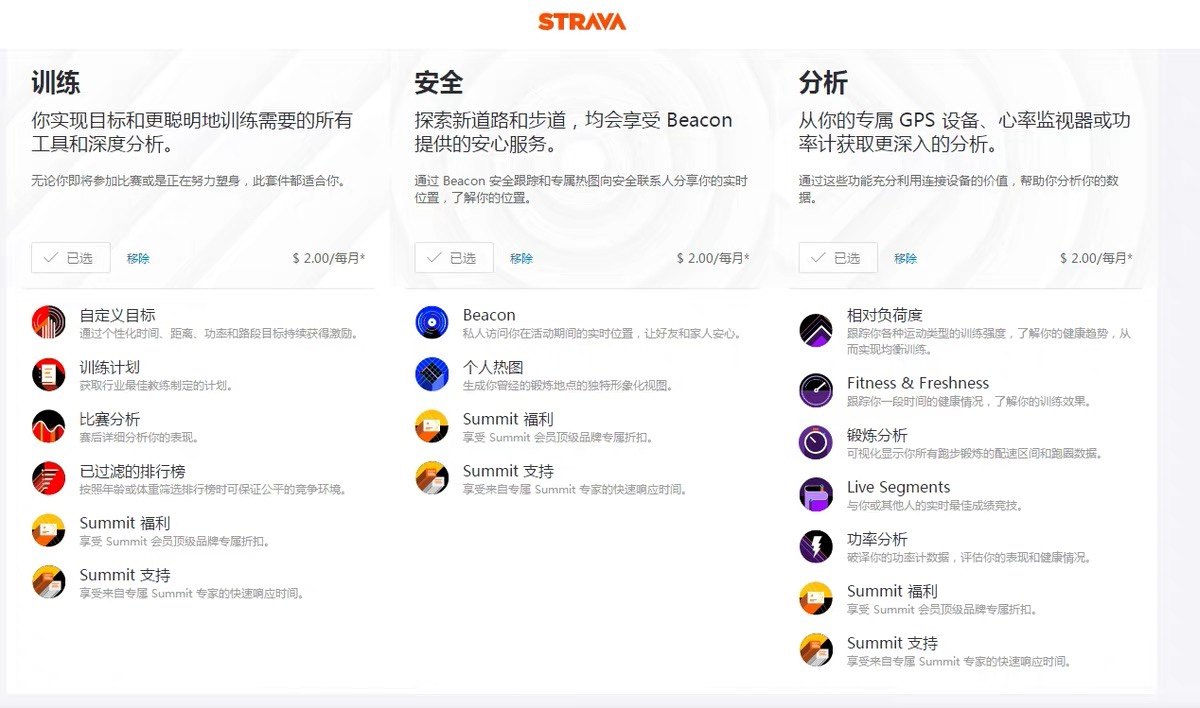Click Summit 支持 title under 安全
Viewport: 1200px width, 708px height.
tap(508, 471)
